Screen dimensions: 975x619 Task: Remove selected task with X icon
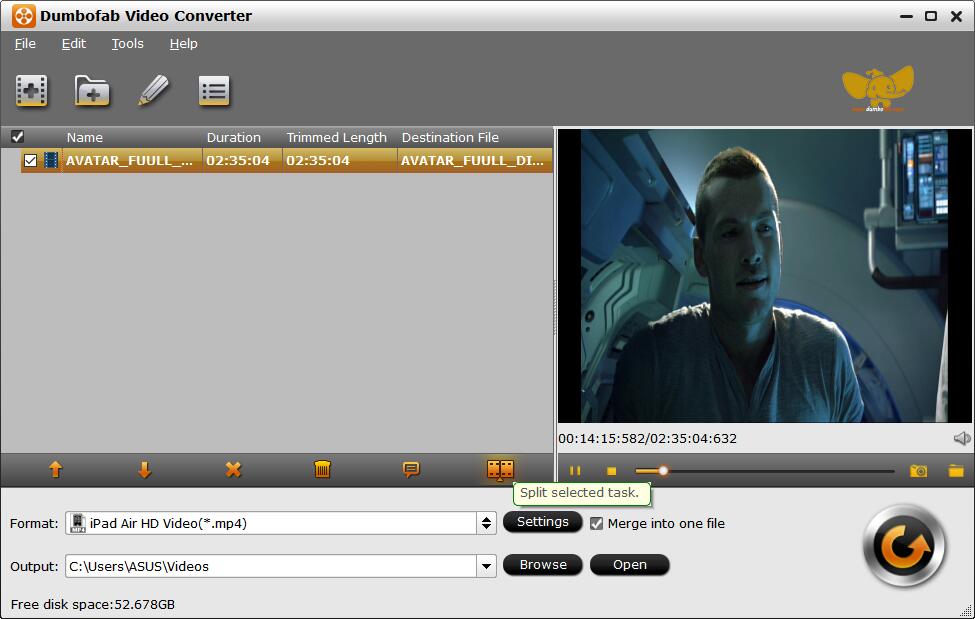pyautogui.click(x=233, y=469)
